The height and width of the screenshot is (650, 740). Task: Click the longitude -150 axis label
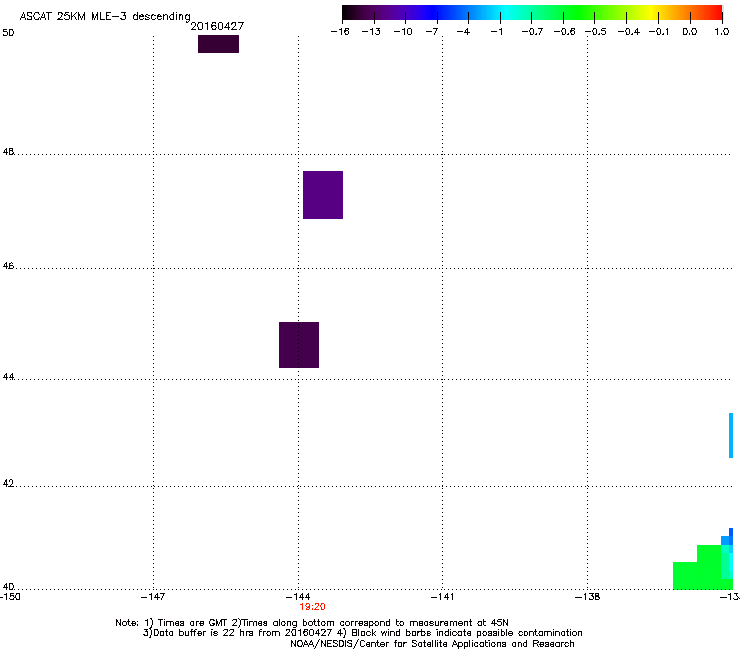pos(10,597)
